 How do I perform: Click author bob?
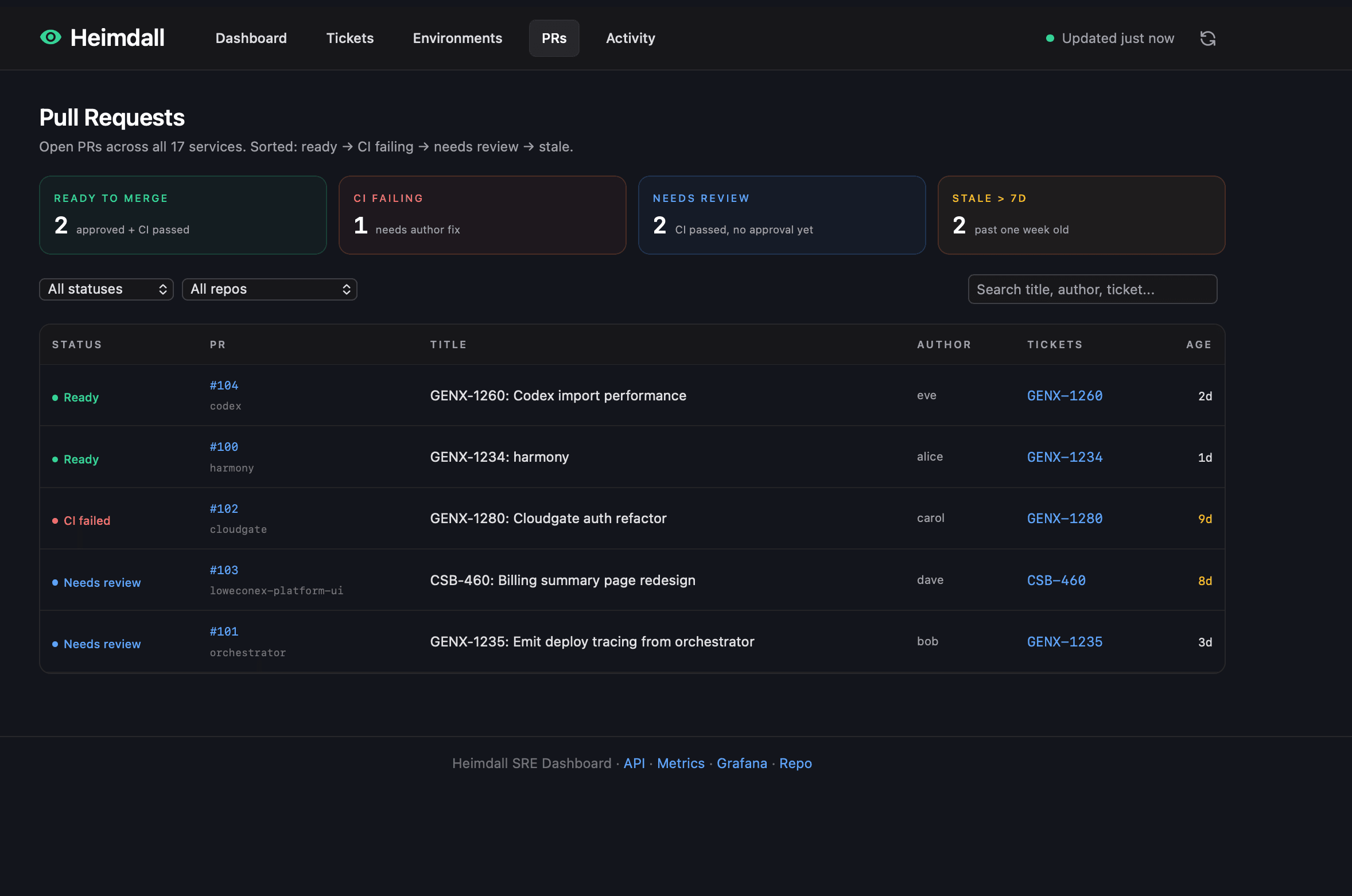pyautogui.click(x=927, y=641)
